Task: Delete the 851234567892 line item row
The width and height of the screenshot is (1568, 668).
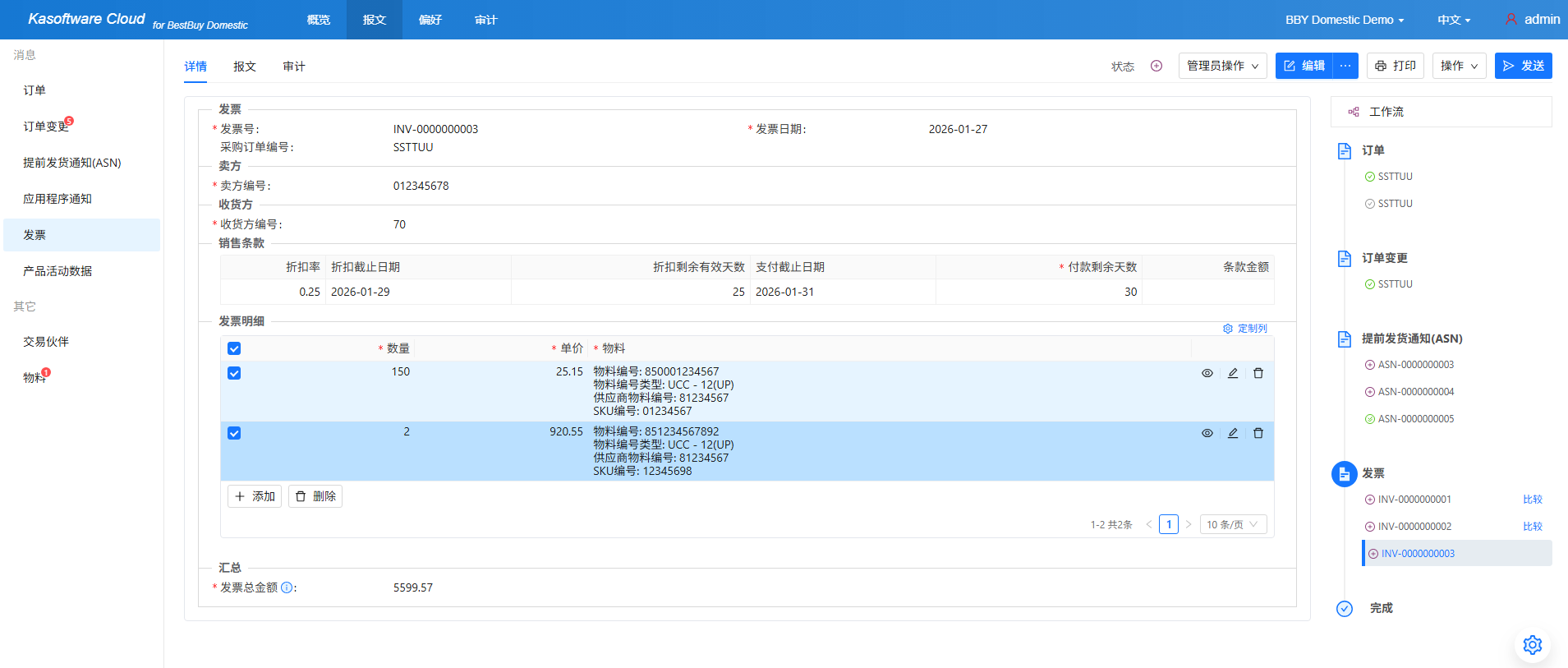Action: [x=1258, y=433]
